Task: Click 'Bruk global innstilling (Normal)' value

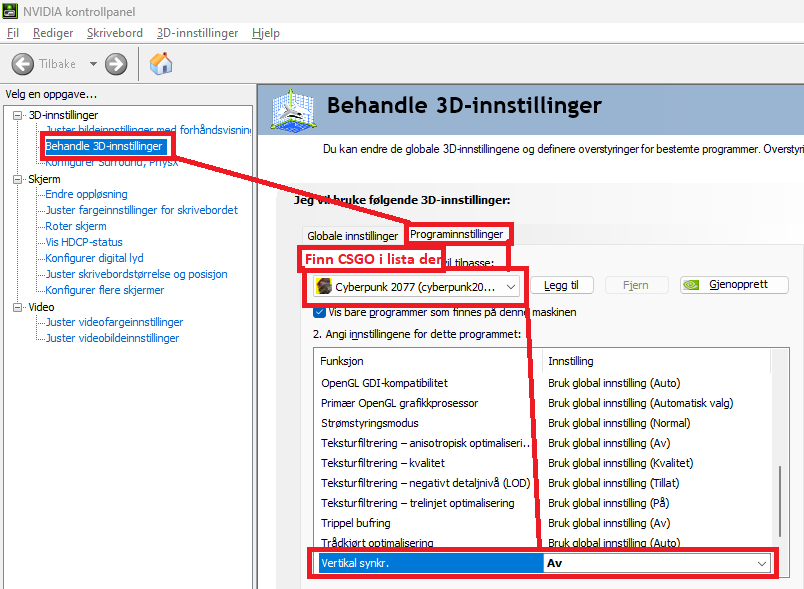Action: tap(619, 423)
